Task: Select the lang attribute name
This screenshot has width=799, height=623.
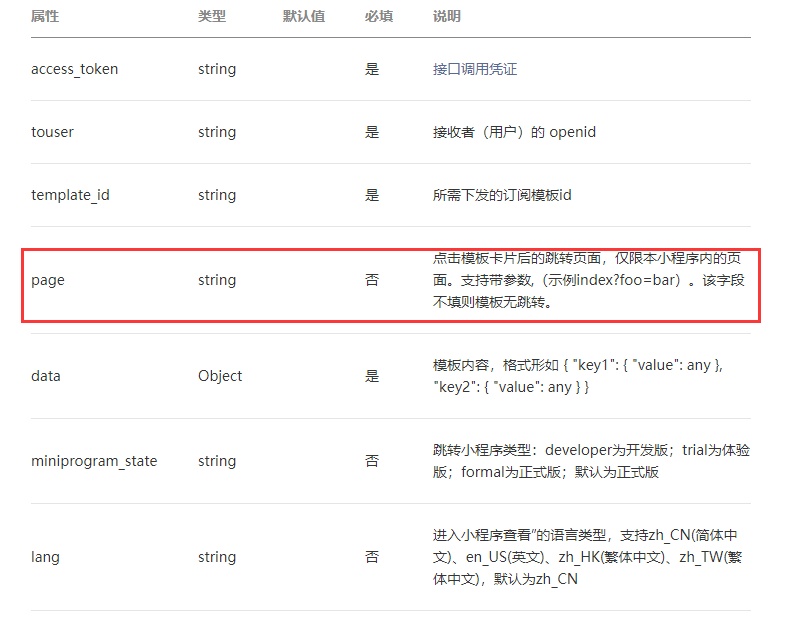Action: [x=45, y=557]
